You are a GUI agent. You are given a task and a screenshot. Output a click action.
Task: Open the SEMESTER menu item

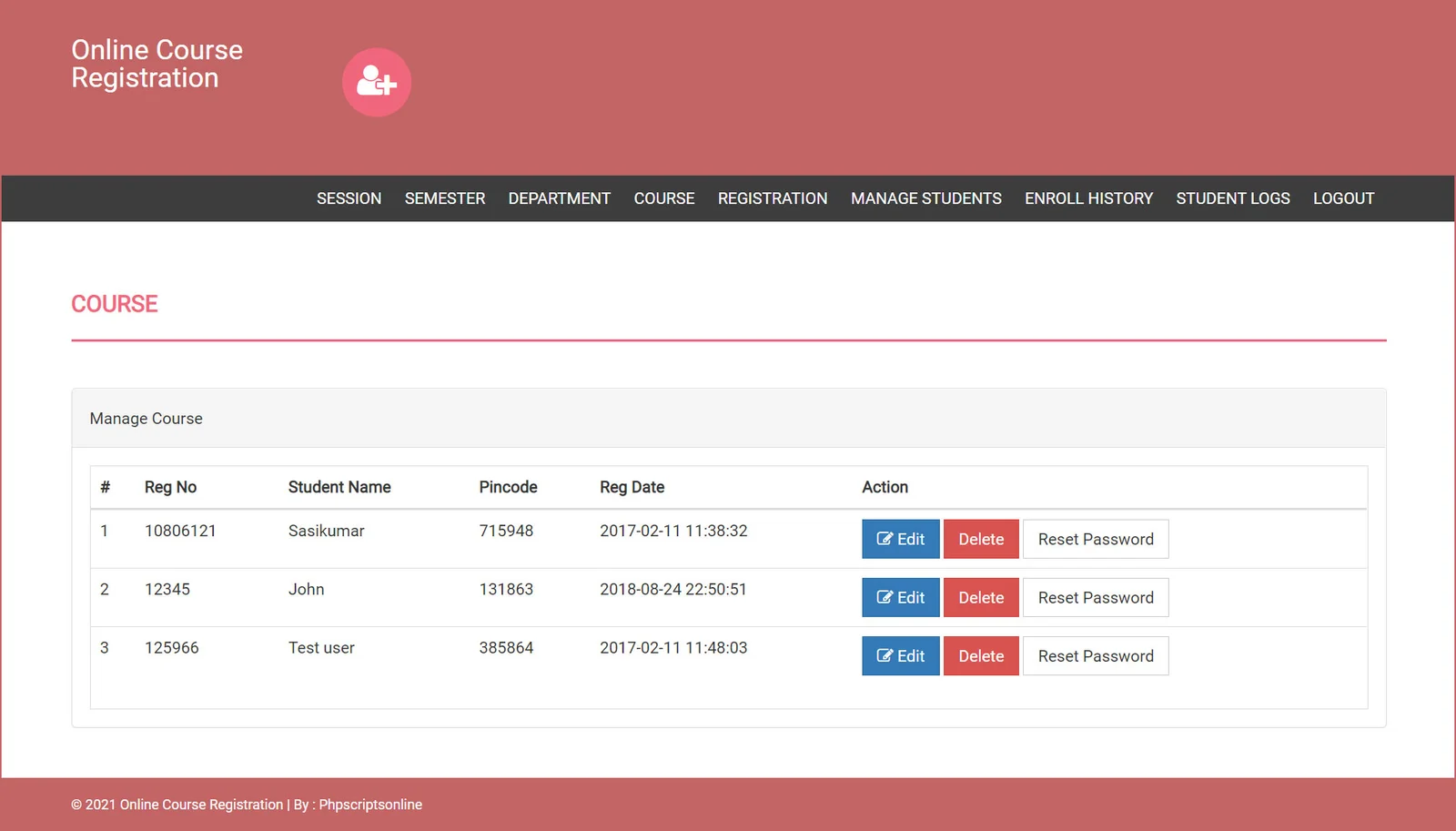coord(445,198)
